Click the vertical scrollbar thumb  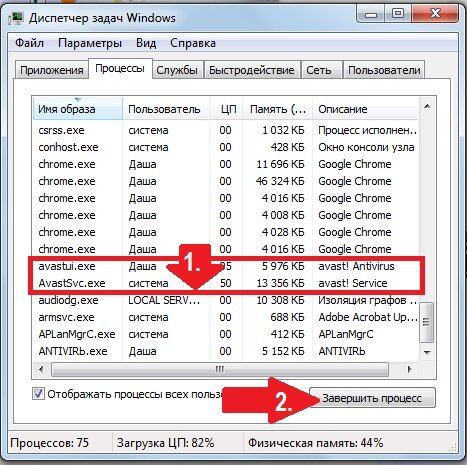[x=427, y=322]
